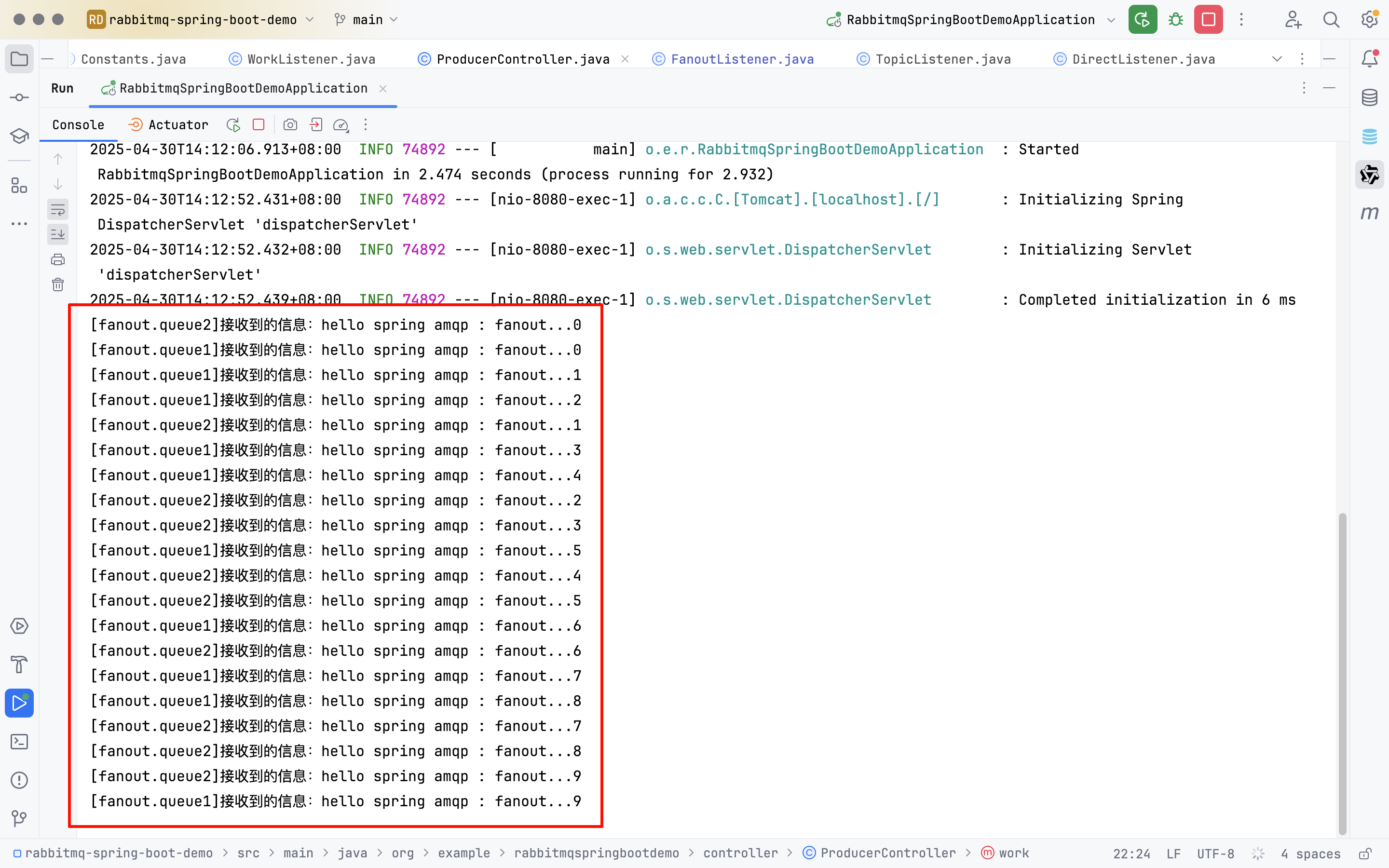Clear all console output with trash icon
The height and width of the screenshot is (868, 1389).
[58, 285]
